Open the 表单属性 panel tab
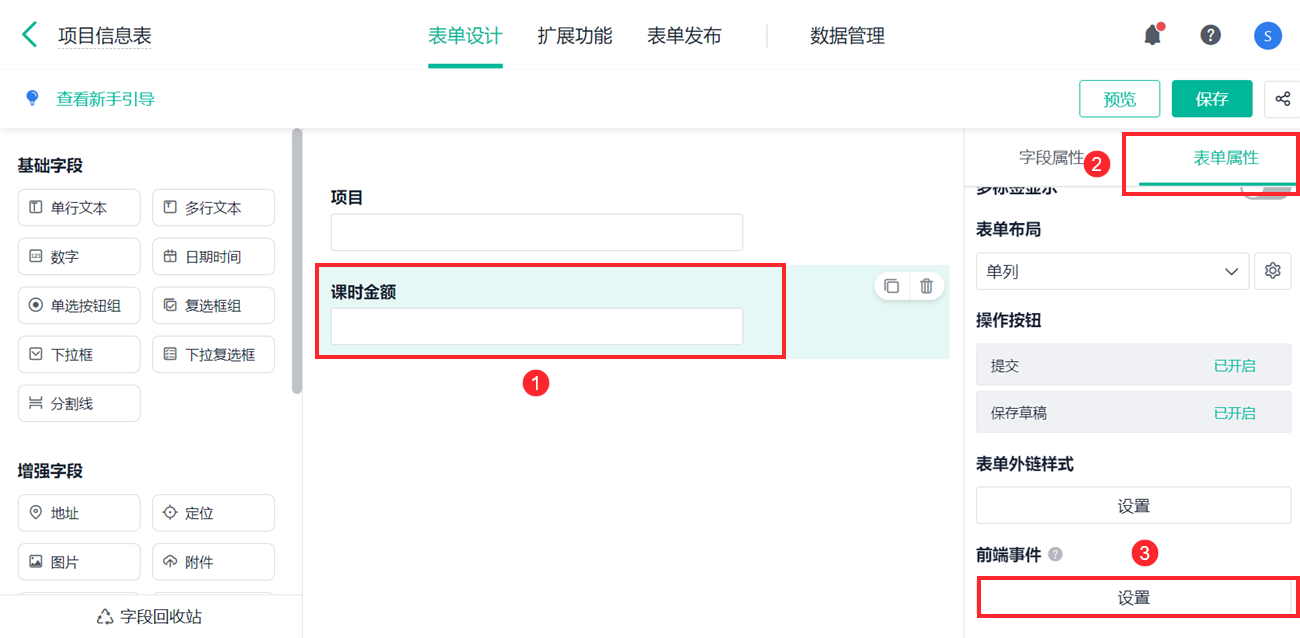Image resolution: width=1300 pixels, height=638 pixels. (1226, 158)
